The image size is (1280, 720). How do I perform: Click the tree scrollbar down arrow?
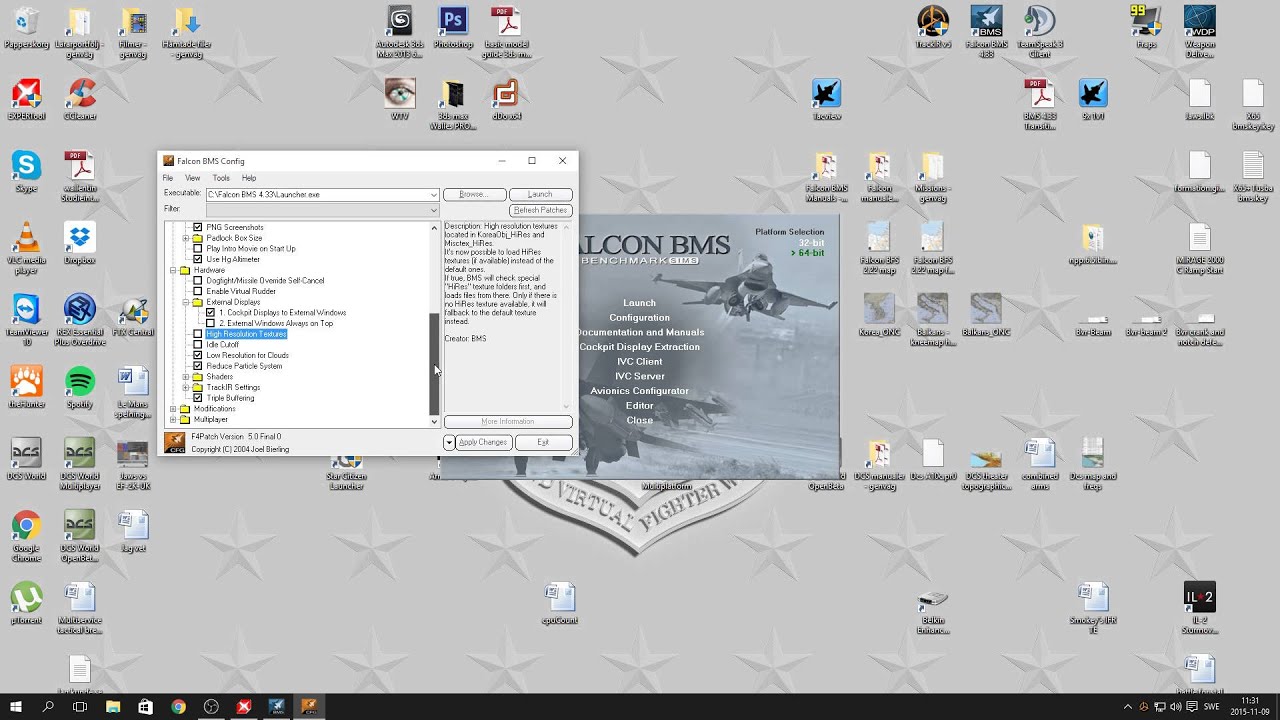(x=434, y=422)
